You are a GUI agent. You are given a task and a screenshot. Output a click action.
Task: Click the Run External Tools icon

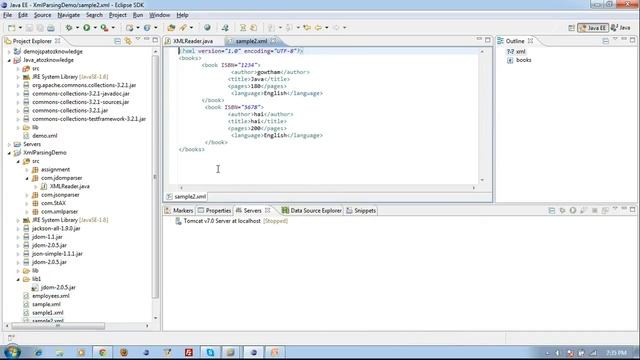[x=104, y=28]
